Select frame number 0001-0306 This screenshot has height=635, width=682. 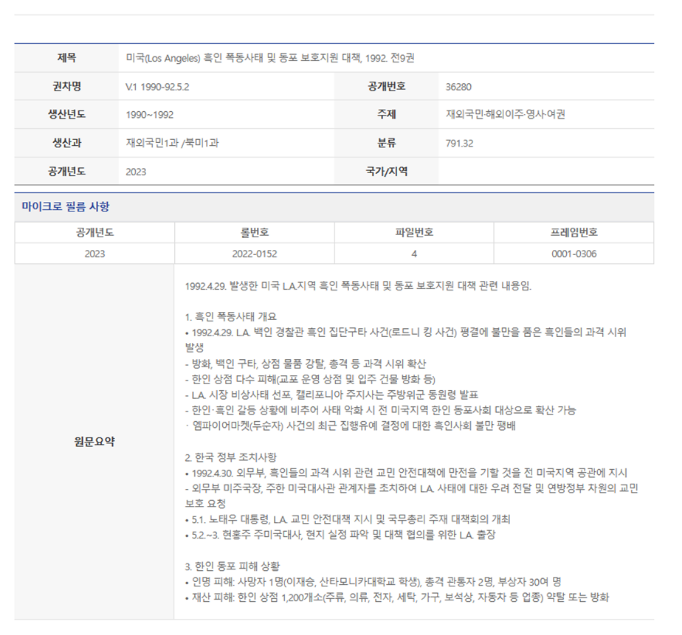pyautogui.click(x=574, y=254)
